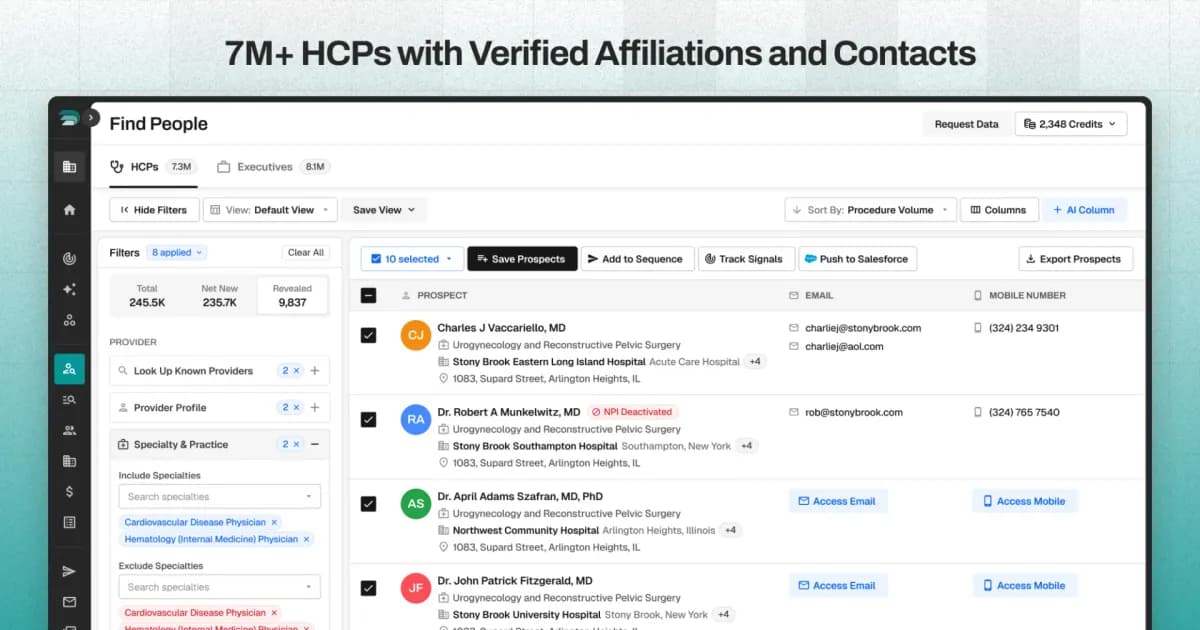Click the Export Prospects button

(x=1076, y=259)
